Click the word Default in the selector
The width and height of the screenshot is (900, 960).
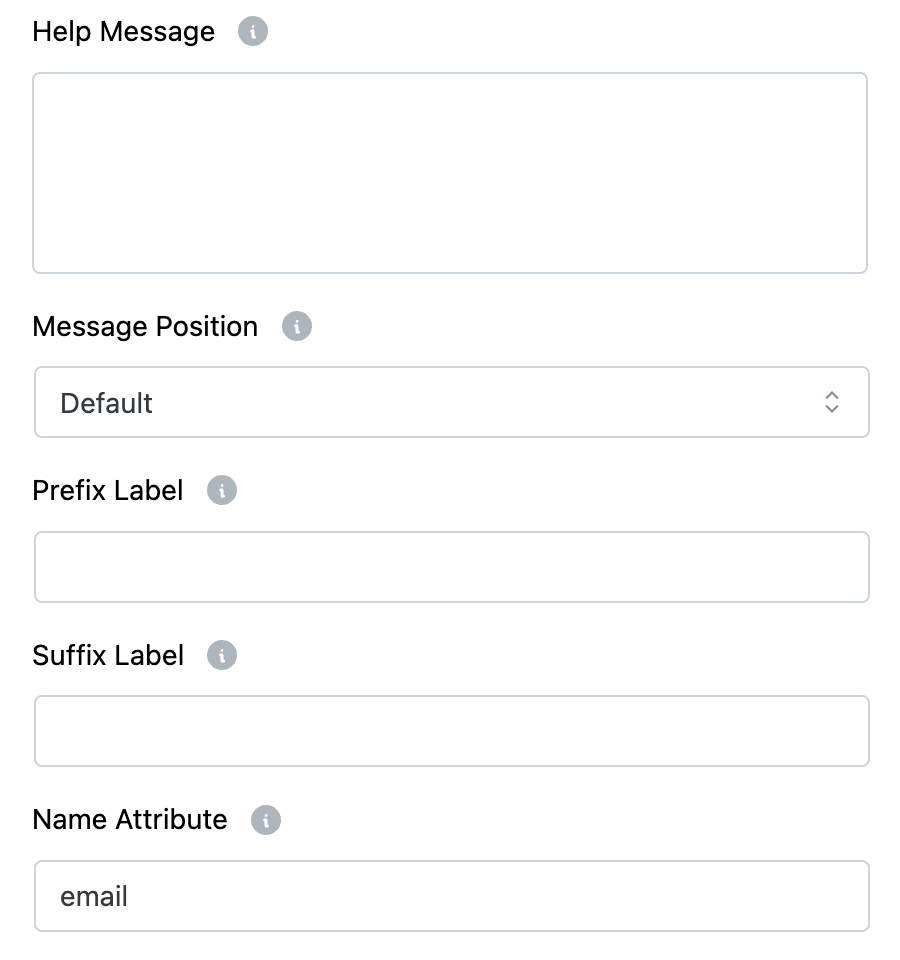tap(106, 402)
